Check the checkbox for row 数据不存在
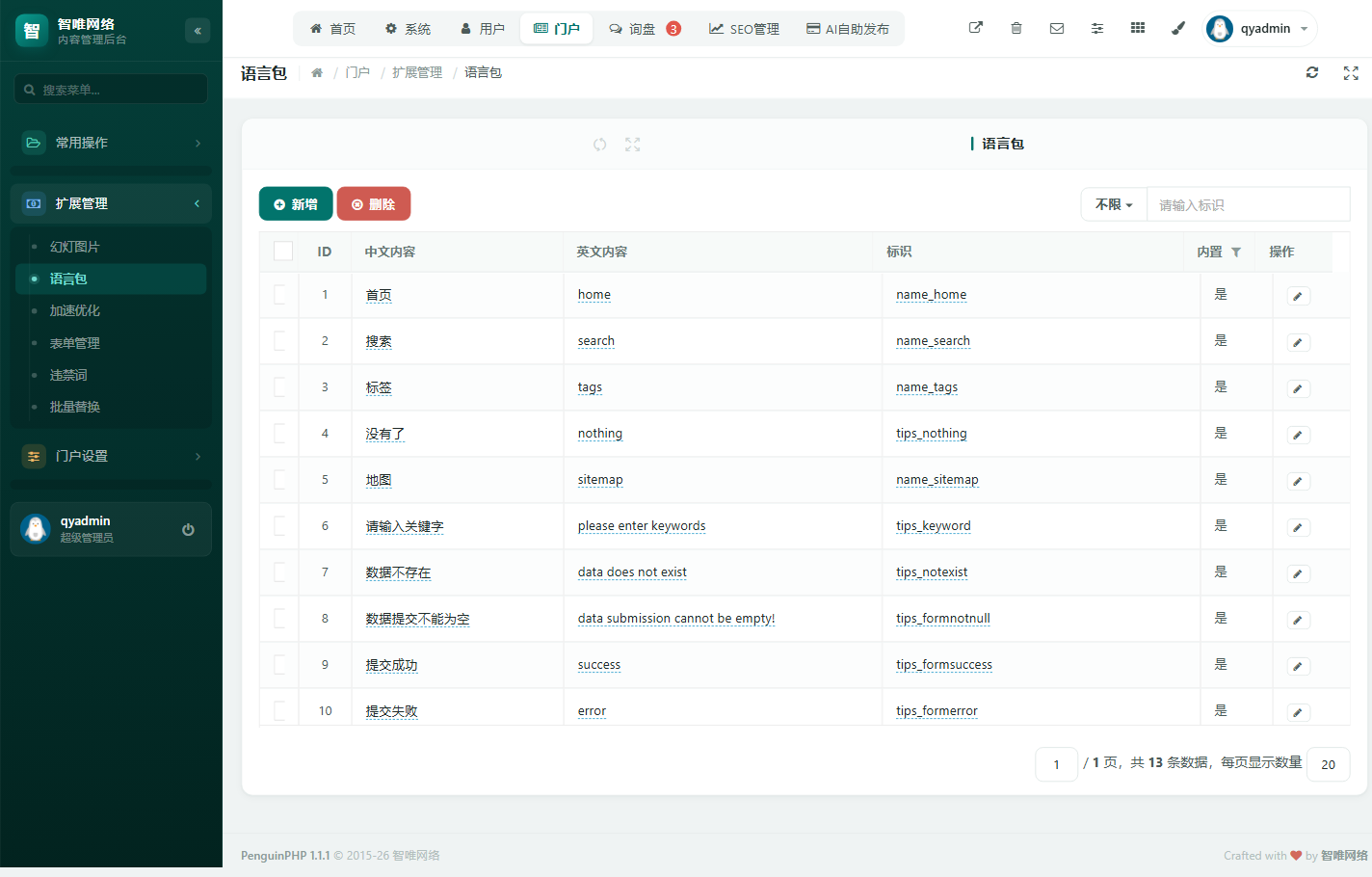This screenshot has width=1372, height=877. pyautogui.click(x=280, y=571)
